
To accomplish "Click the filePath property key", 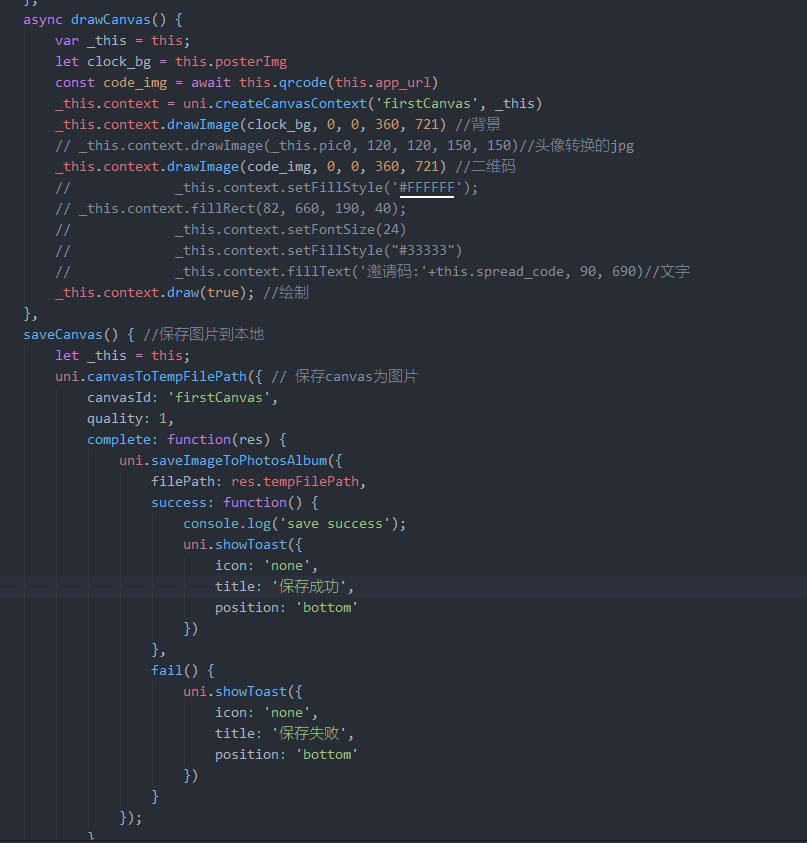I will (183, 482).
